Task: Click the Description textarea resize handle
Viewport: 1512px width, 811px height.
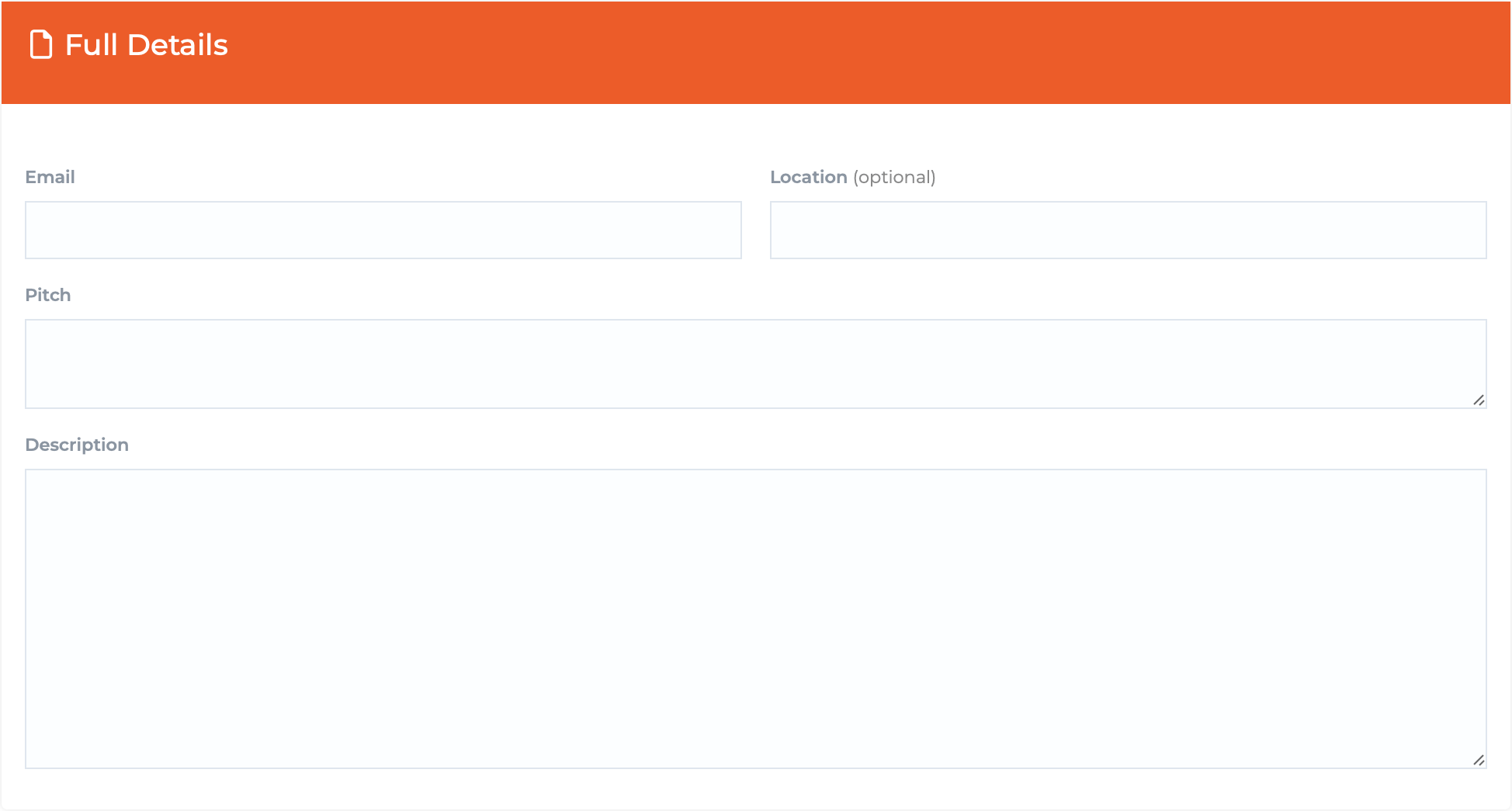Action: tap(1479, 761)
